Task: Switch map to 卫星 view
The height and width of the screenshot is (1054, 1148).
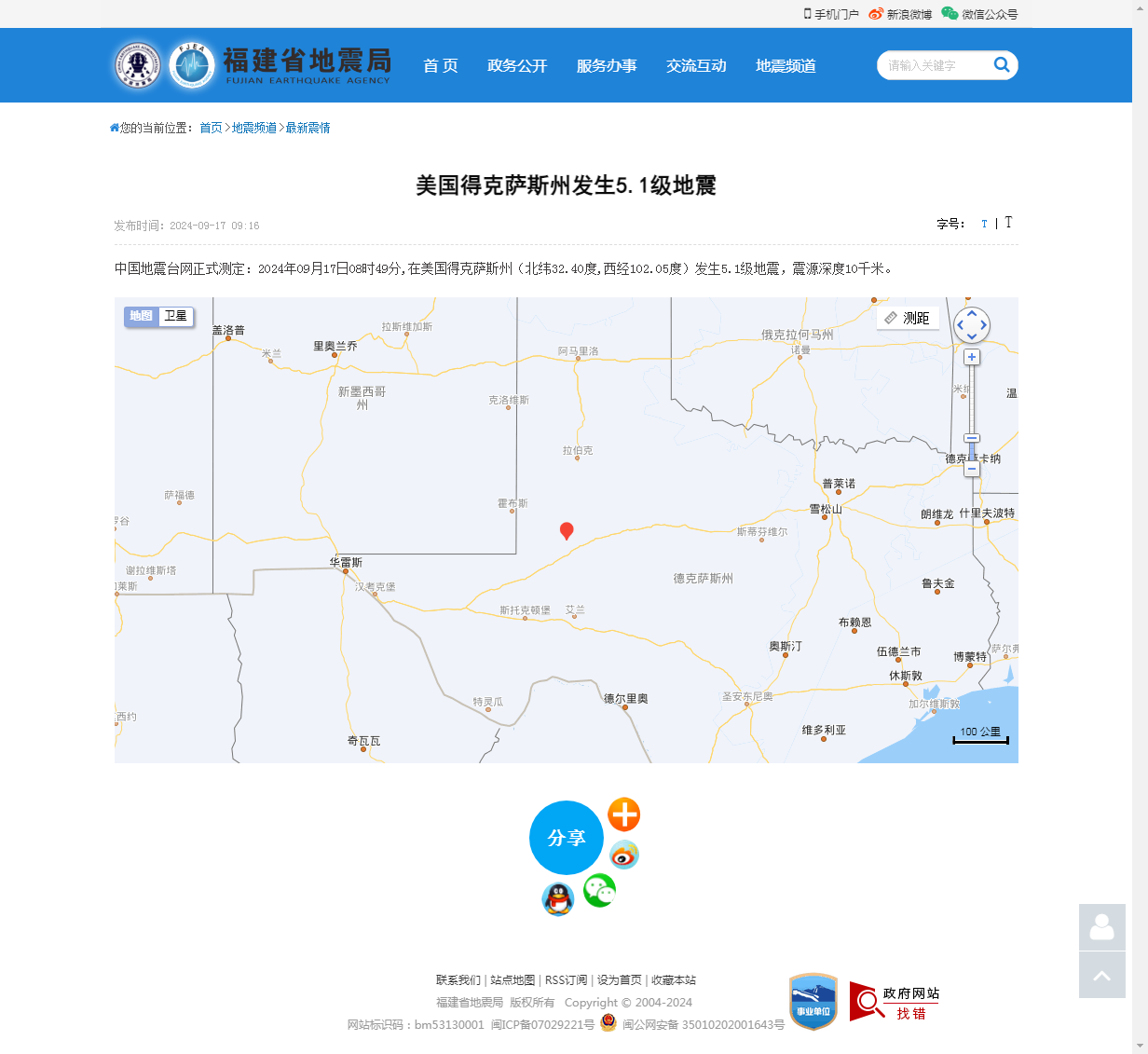Action: pos(176,316)
